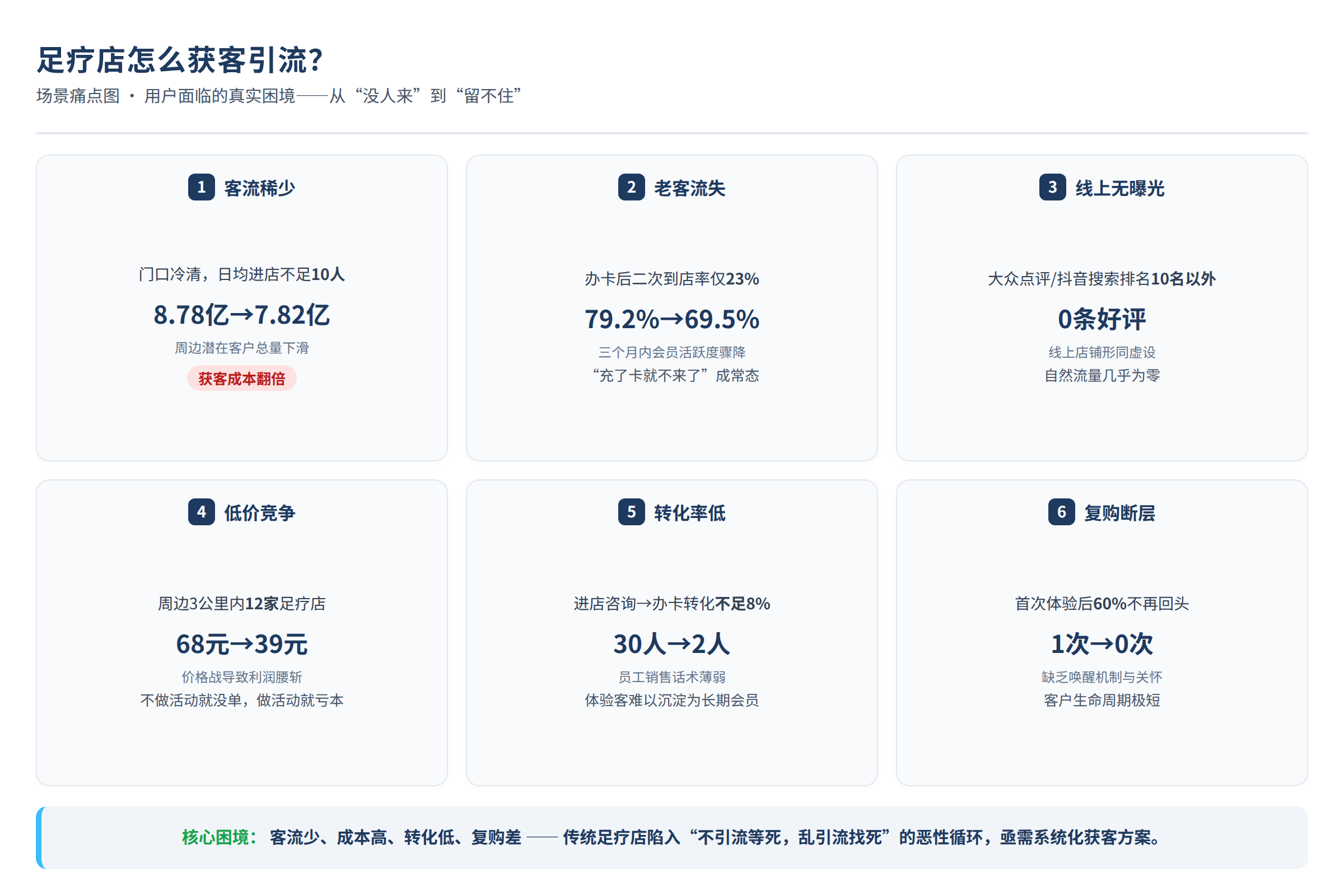Click the card heading 客流稀少
Viewport: 1344px width, 896px height.
pyautogui.click(x=259, y=188)
